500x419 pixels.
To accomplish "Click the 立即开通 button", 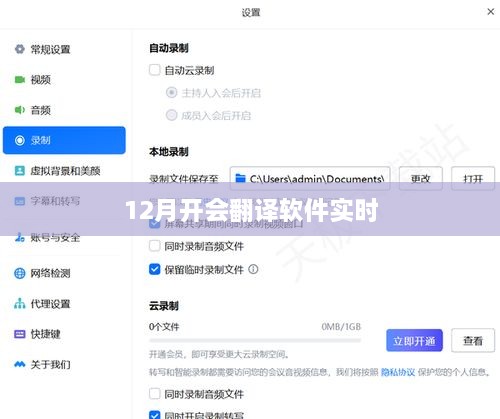I will 414,340.
